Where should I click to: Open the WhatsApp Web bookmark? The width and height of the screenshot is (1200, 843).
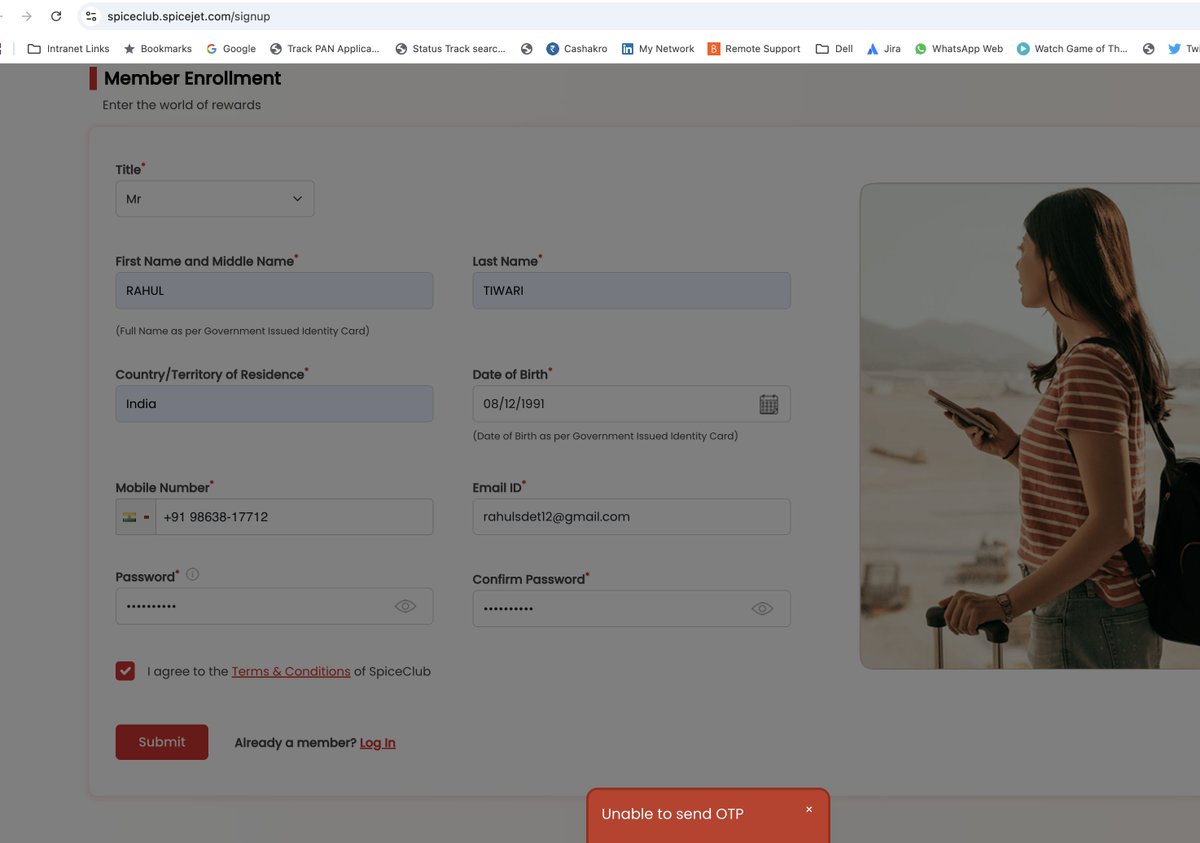(959, 48)
